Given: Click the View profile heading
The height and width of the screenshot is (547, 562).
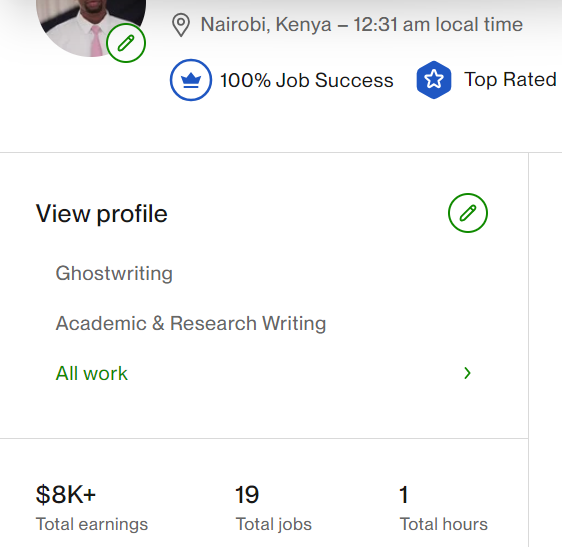Looking at the screenshot, I should [101, 214].
